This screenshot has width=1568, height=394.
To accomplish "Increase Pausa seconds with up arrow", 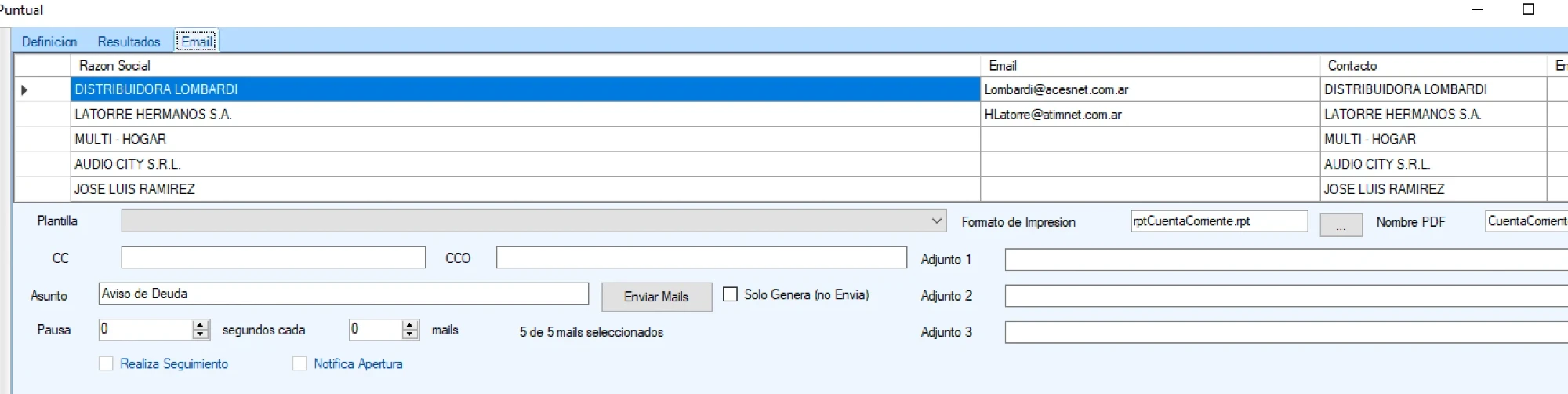I will point(201,325).
